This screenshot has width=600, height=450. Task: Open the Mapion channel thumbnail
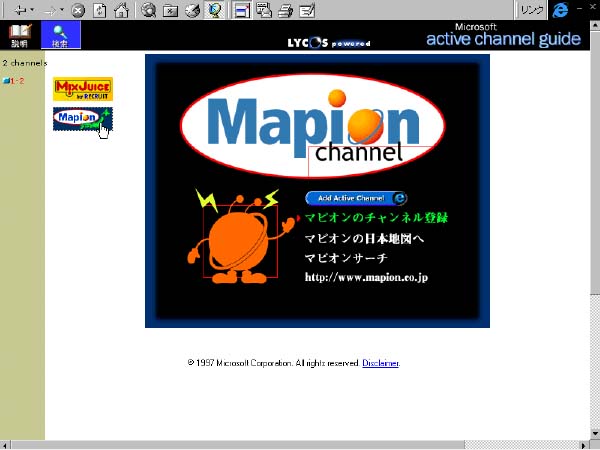(x=83, y=119)
